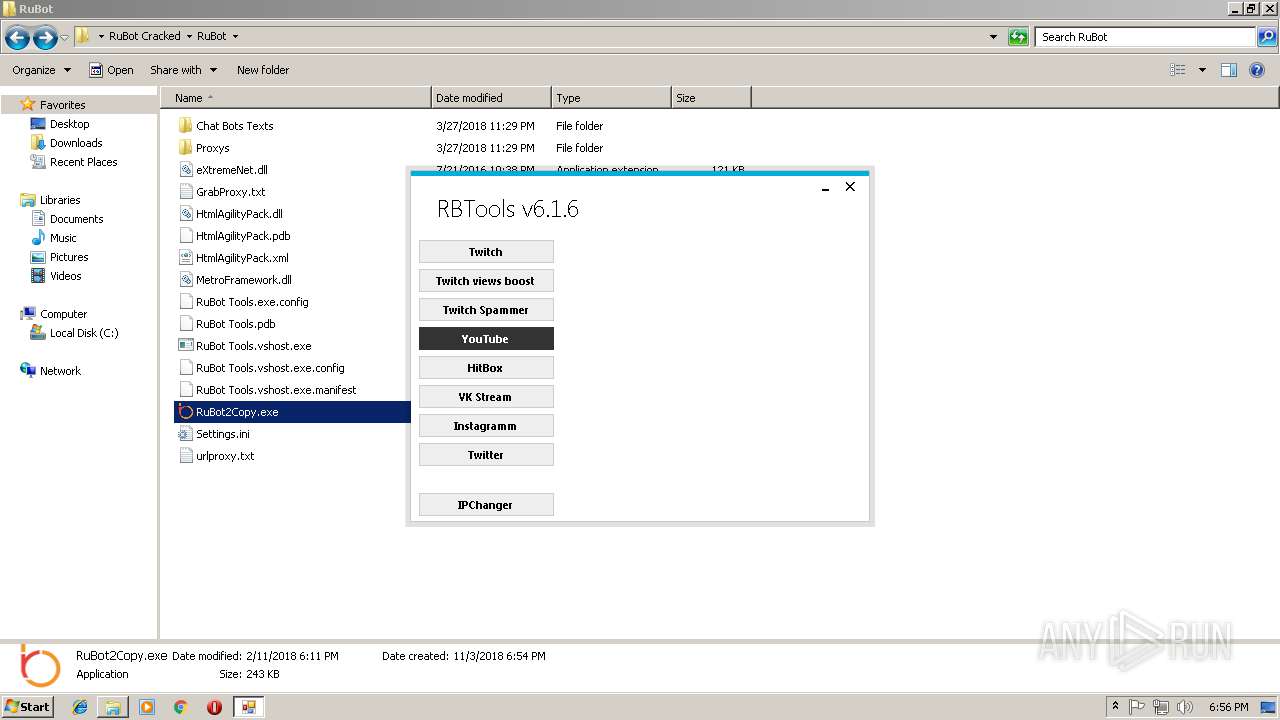Click the search magnifier icon
This screenshot has width=1280, height=720.
point(1267,37)
